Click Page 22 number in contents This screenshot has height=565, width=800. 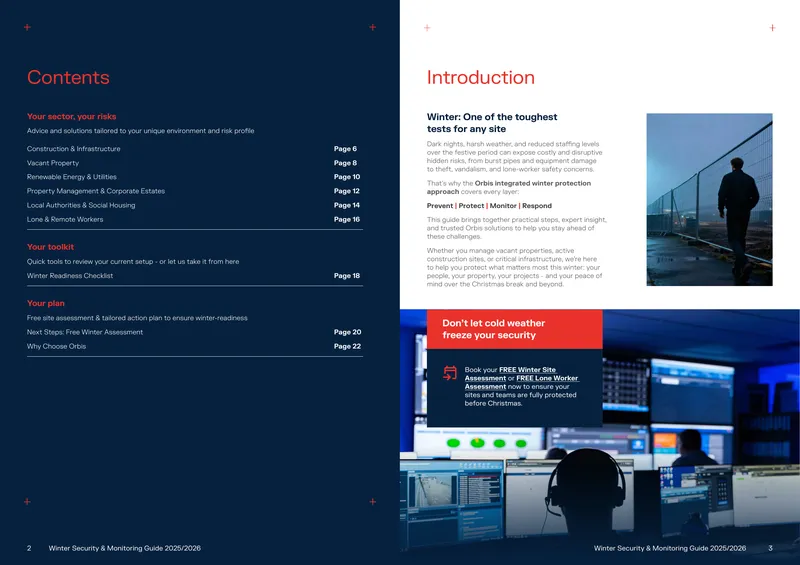(347, 347)
